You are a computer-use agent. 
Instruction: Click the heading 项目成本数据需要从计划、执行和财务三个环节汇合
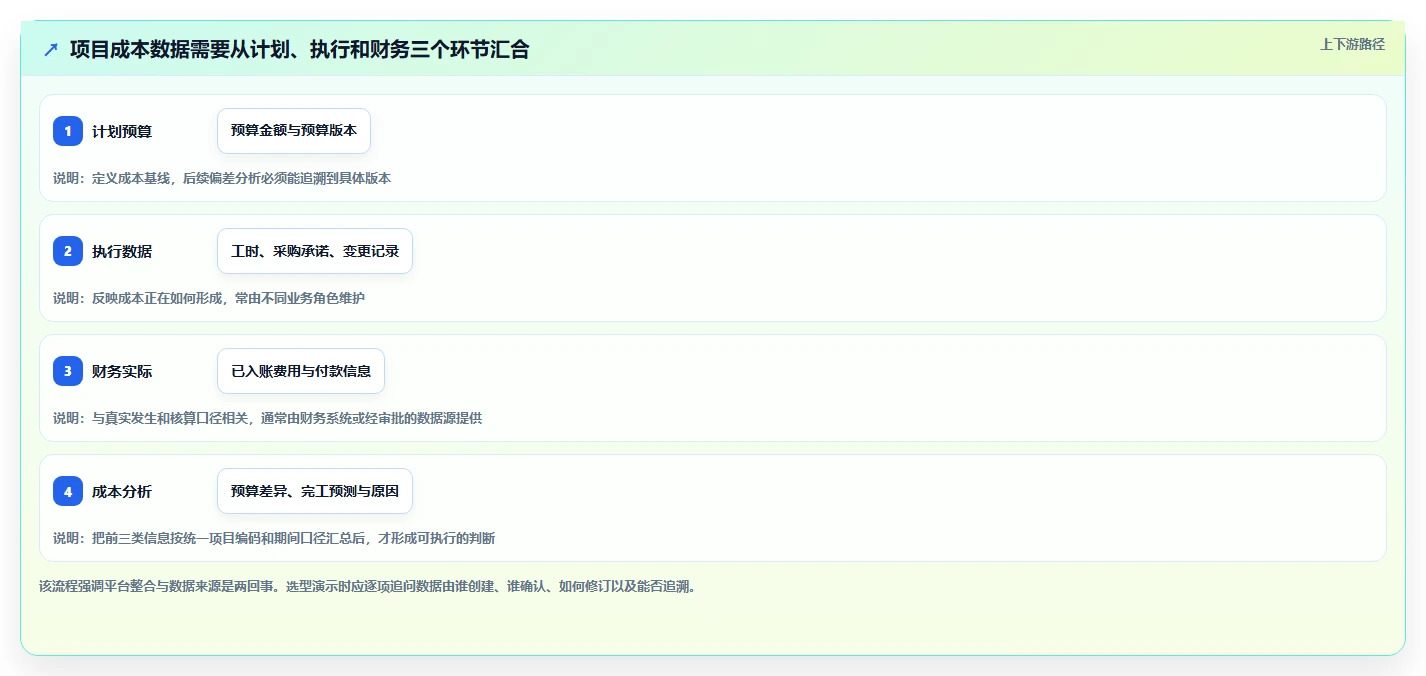pyautogui.click(x=299, y=49)
